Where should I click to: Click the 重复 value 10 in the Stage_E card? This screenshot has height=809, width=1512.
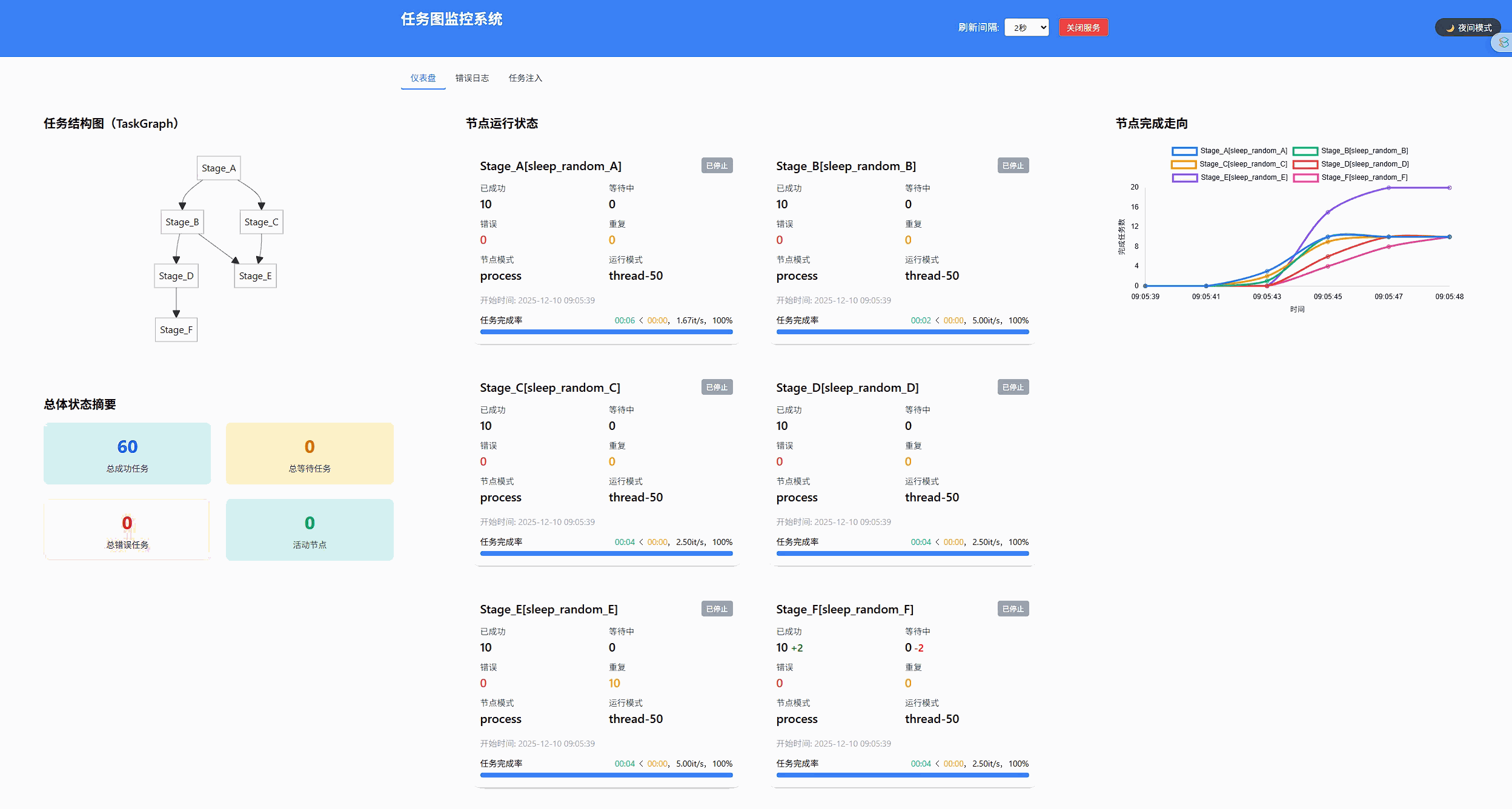click(614, 683)
